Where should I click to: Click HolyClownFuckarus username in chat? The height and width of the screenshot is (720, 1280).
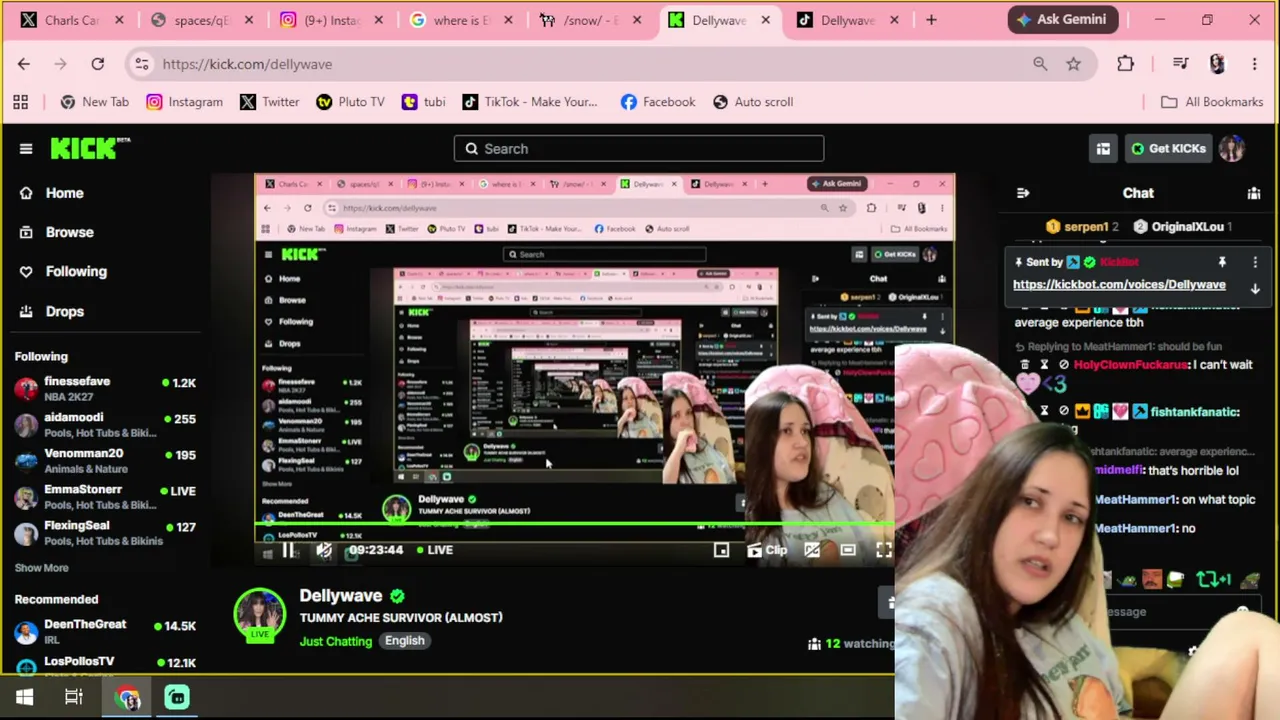click(1130, 365)
